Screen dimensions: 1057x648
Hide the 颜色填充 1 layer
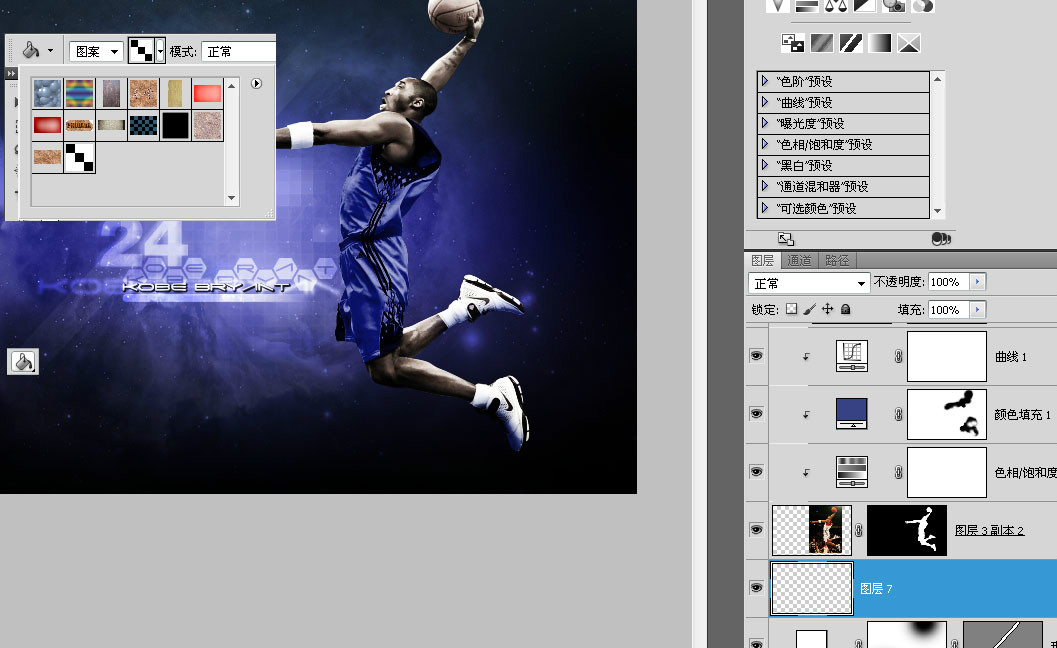(756, 413)
